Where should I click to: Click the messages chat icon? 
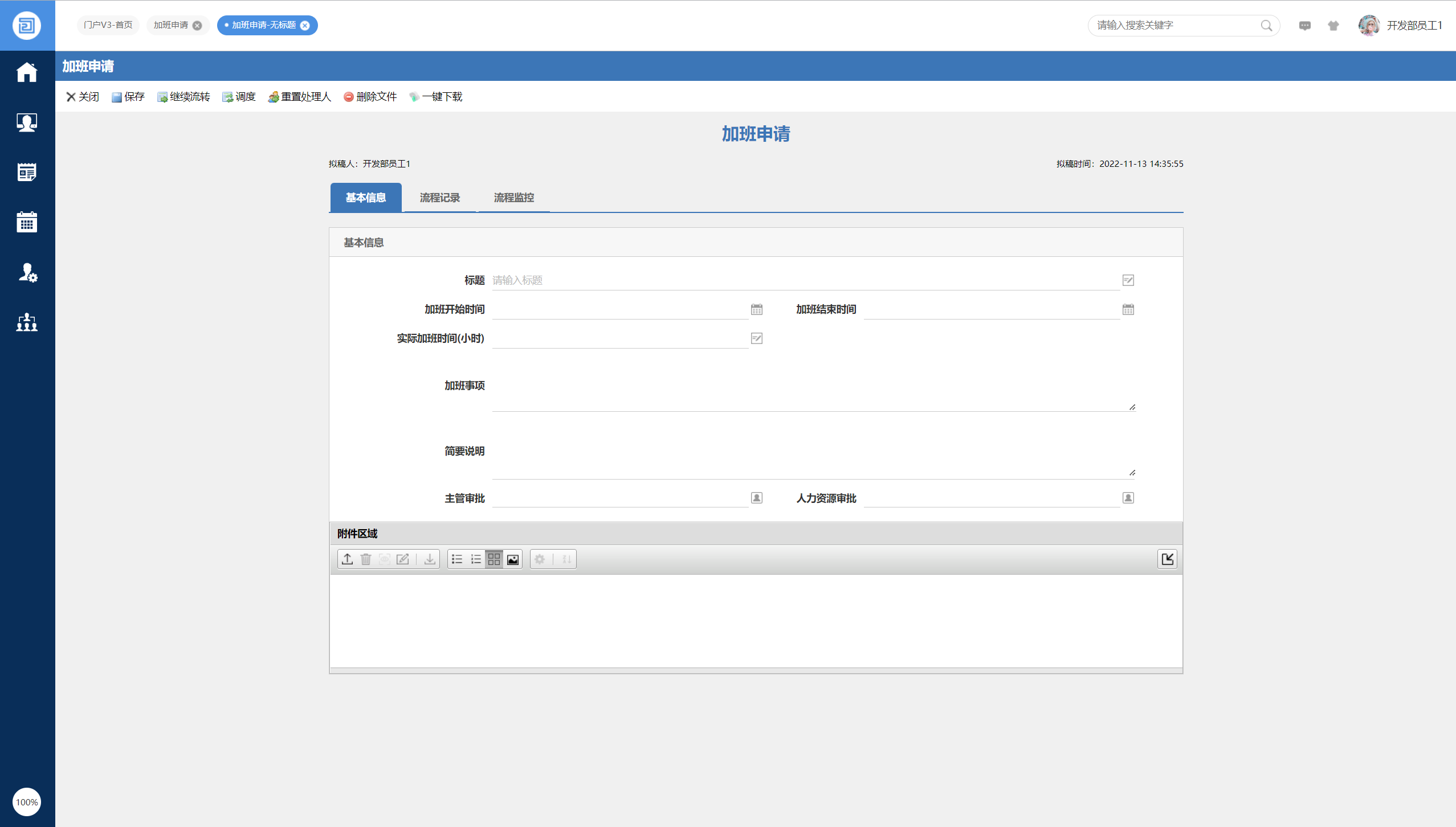[1304, 26]
